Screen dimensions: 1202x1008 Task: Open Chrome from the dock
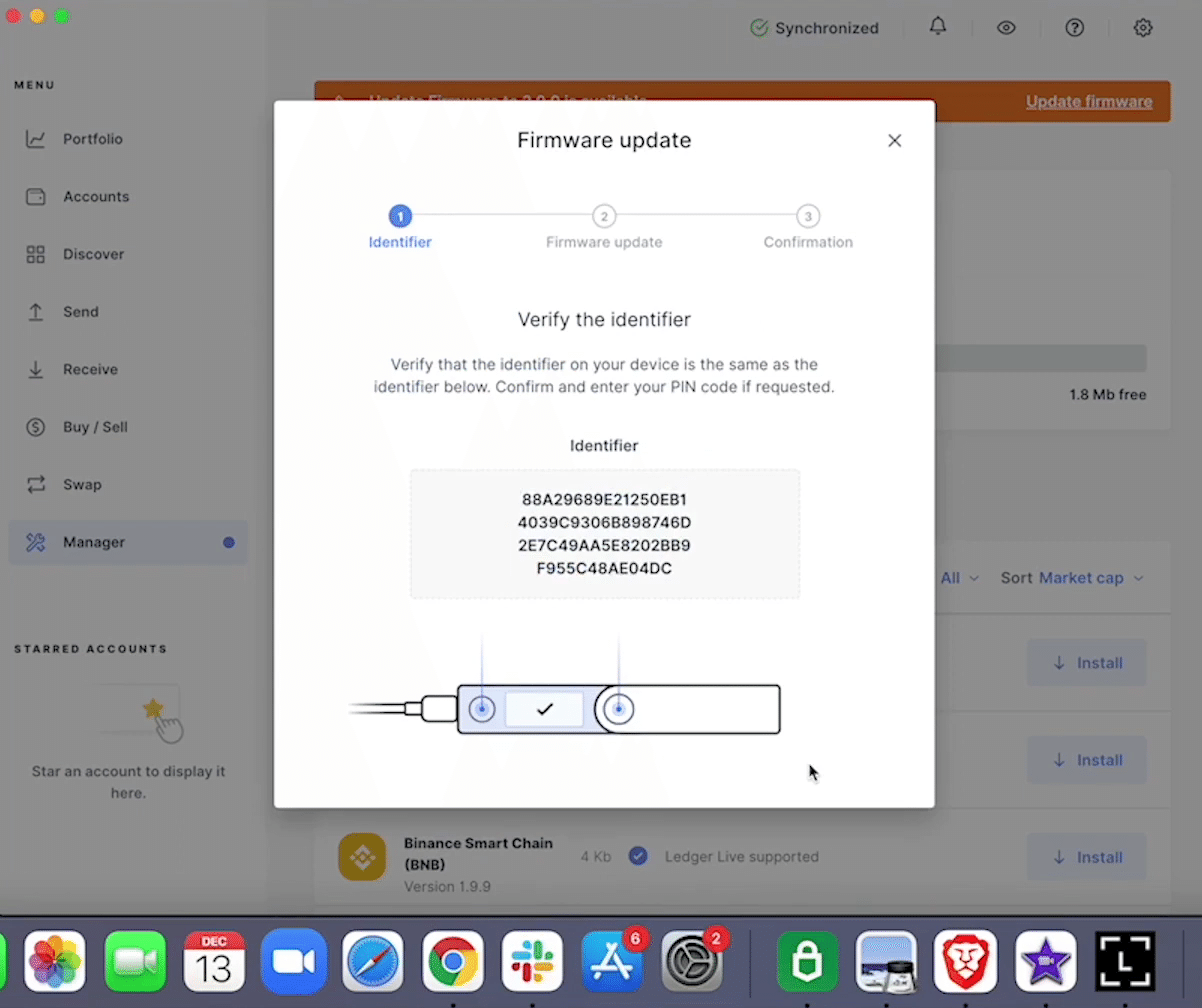click(453, 962)
